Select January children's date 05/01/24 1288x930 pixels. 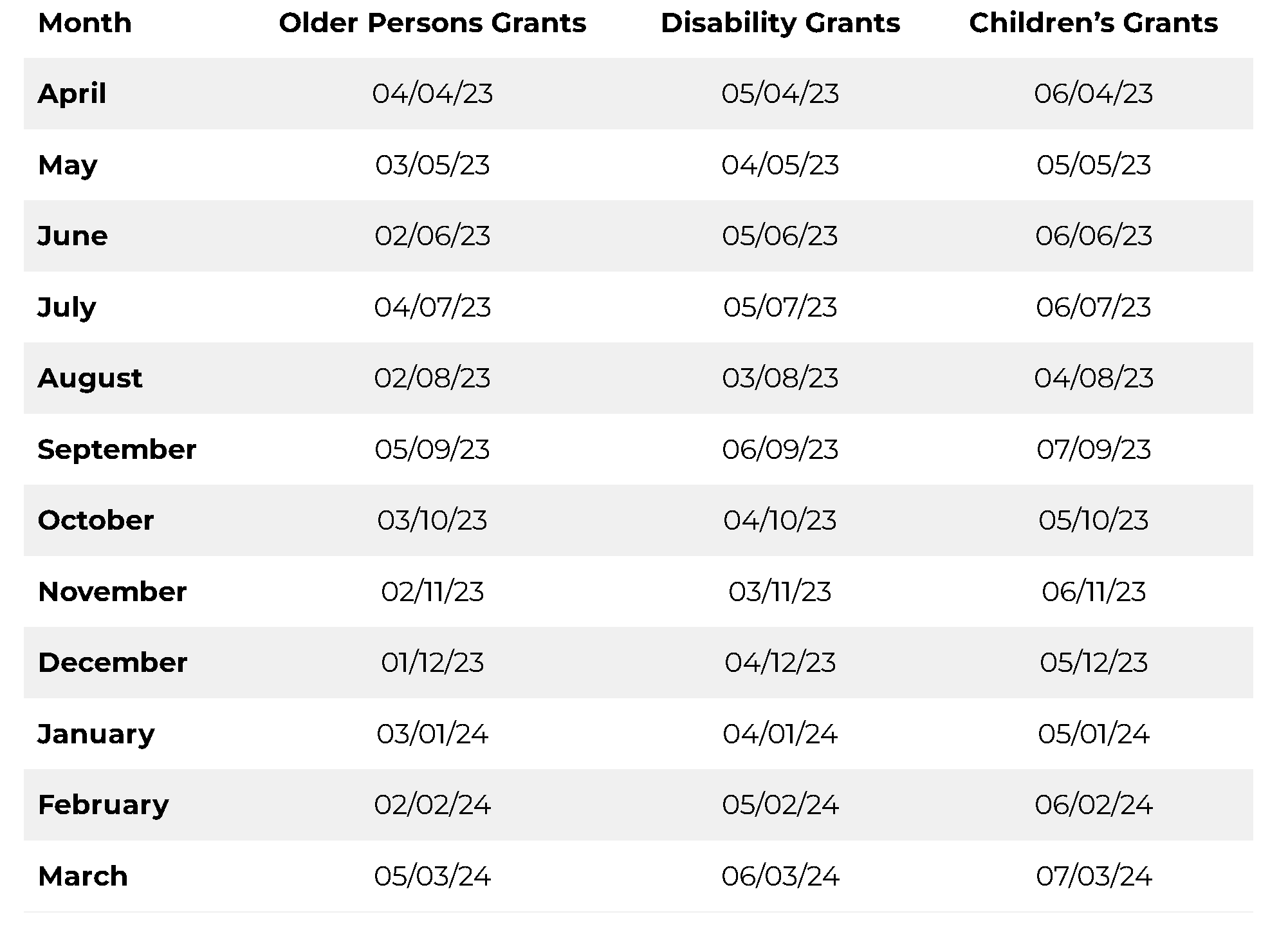pos(1093,734)
